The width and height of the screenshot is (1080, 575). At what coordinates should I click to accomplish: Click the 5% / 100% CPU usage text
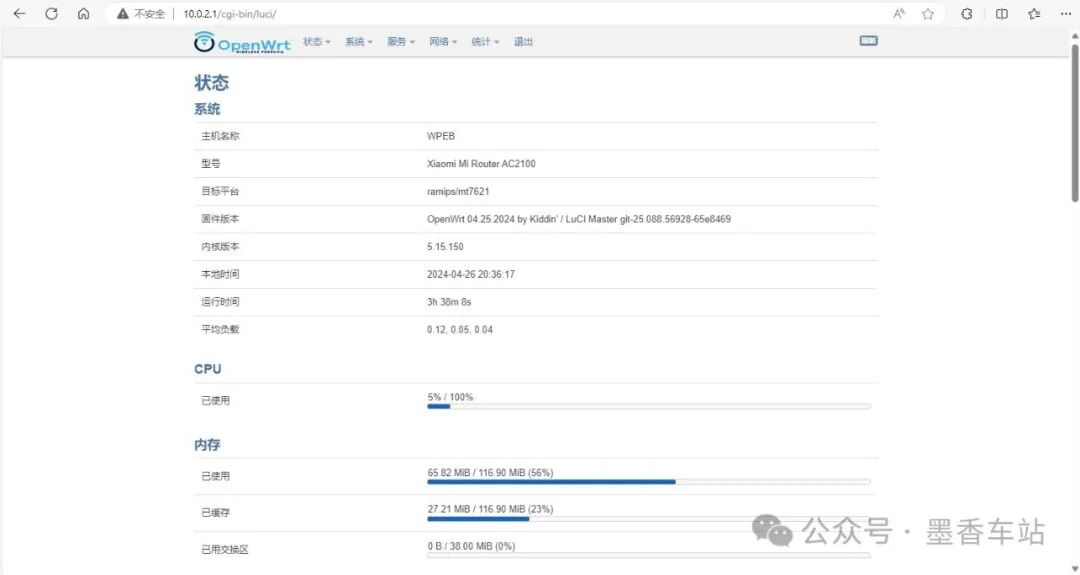(x=450, y=397)
